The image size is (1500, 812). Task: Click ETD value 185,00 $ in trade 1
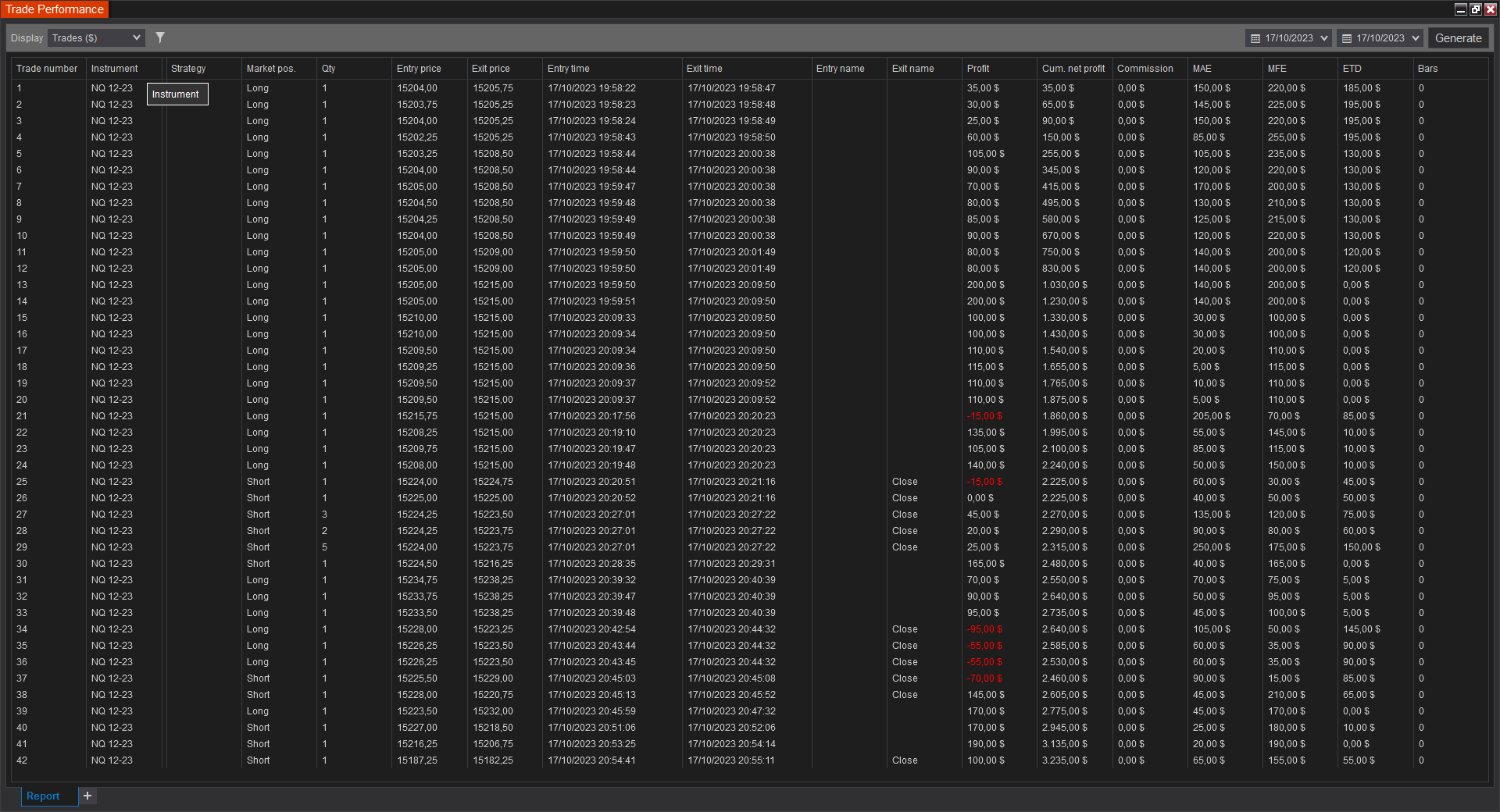click(1362, 88)
